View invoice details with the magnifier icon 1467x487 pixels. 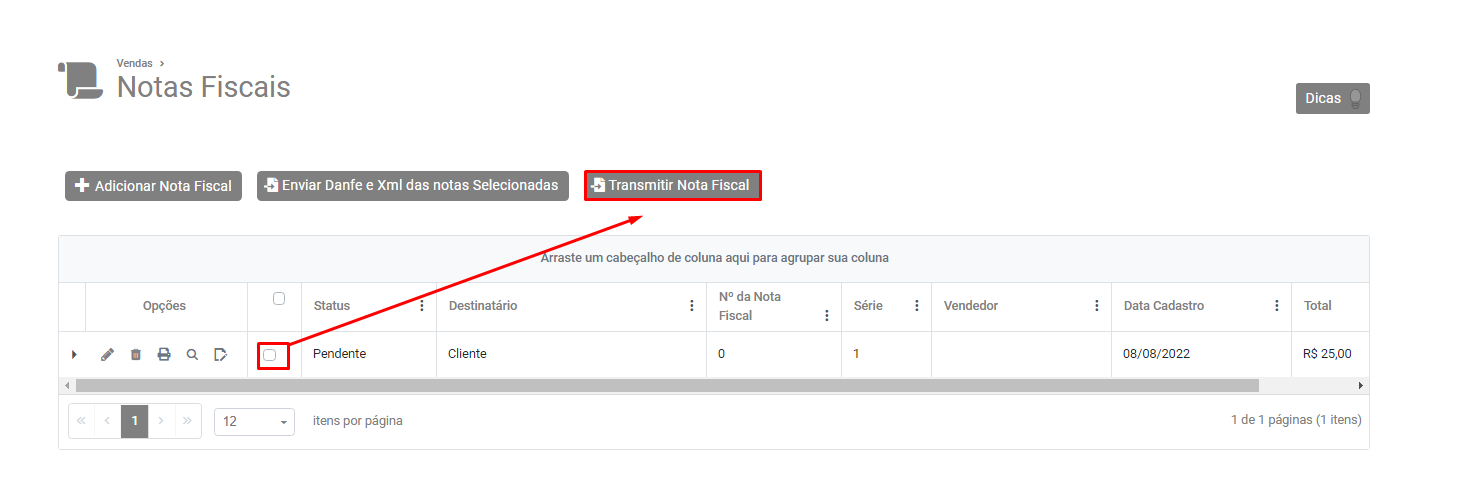pos(192,354)
